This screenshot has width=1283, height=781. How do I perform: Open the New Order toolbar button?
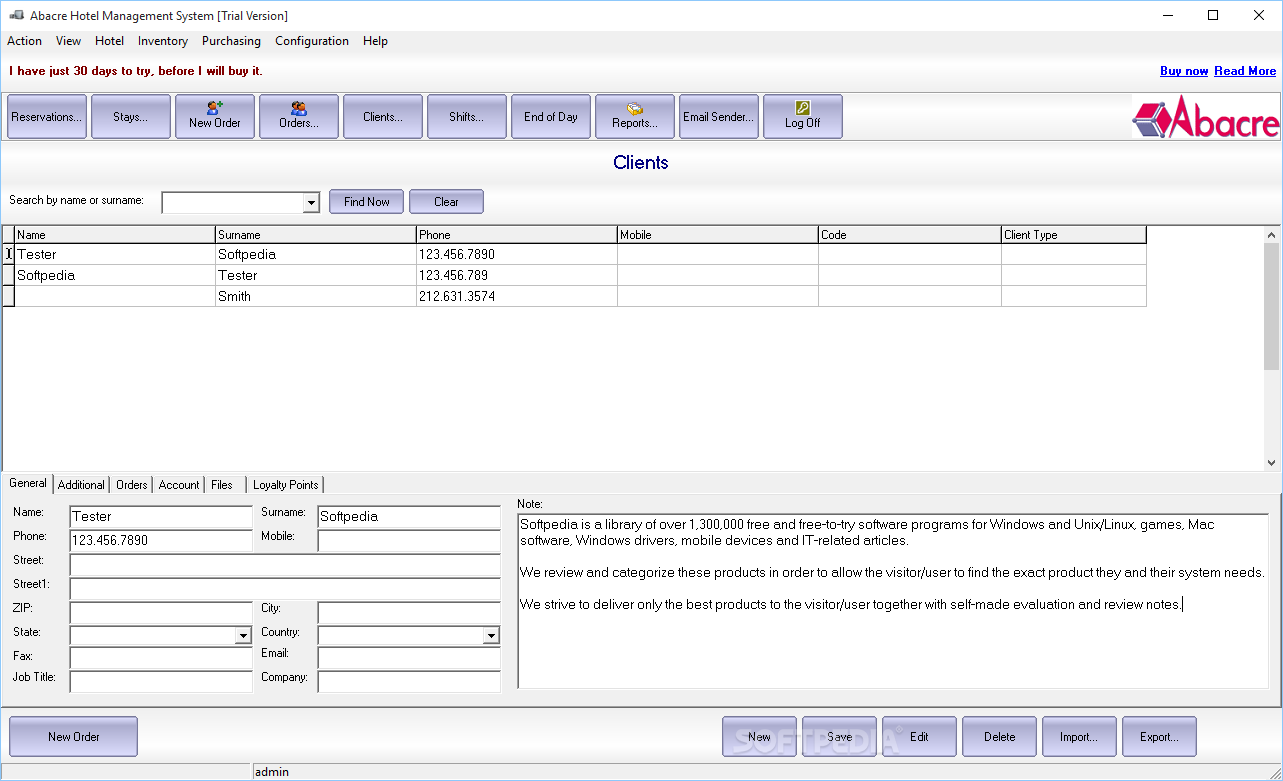click(215, 116)
